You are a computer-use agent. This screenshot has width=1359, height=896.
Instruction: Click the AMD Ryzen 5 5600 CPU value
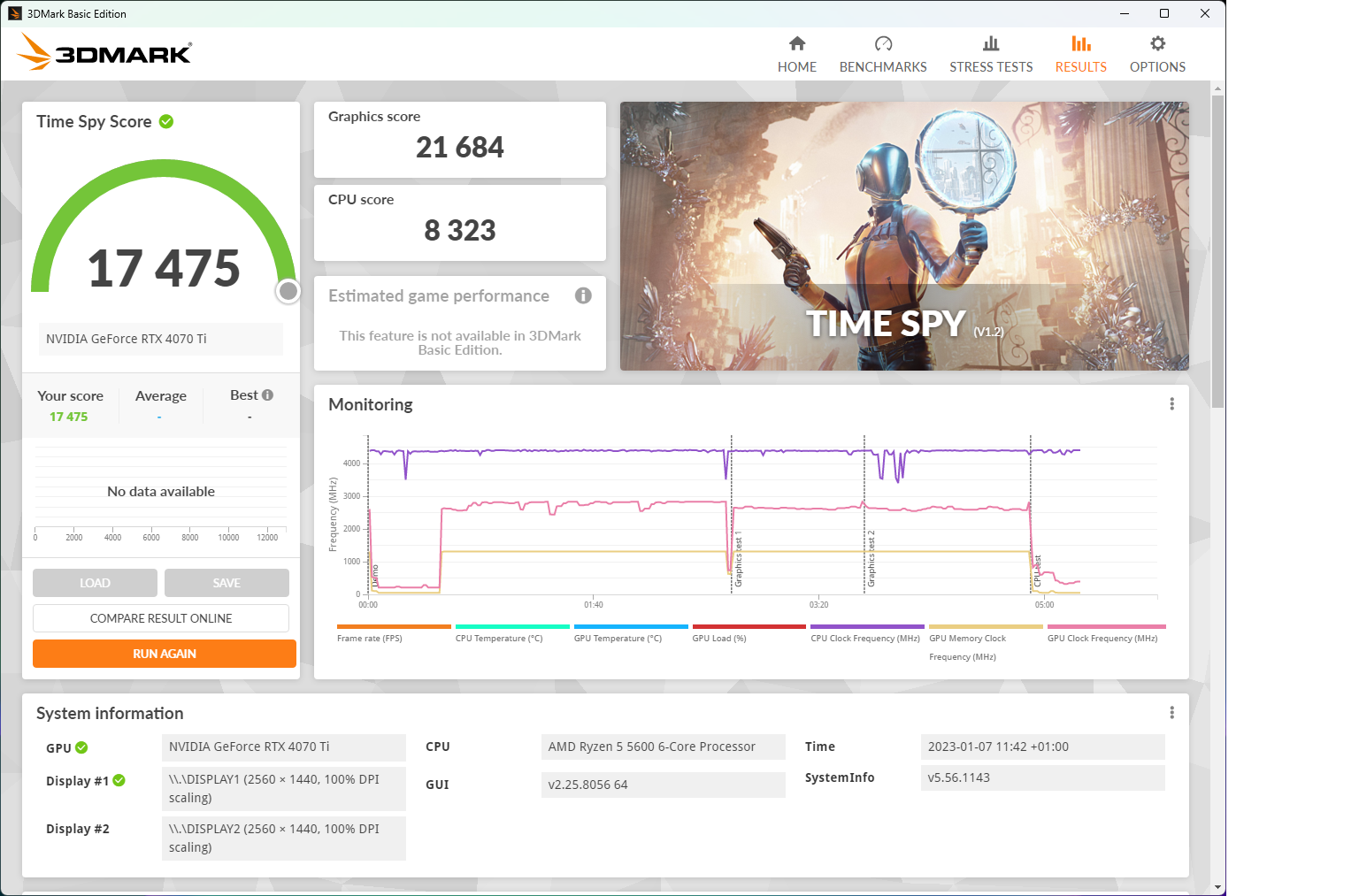pos(664,747)
